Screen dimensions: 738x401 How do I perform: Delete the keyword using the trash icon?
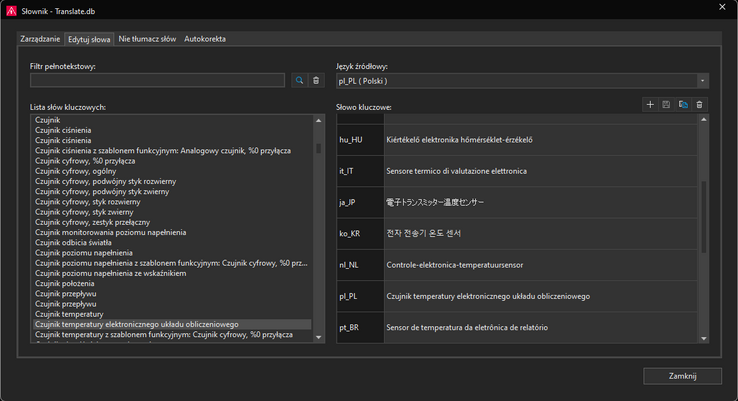tap(700, 104)
